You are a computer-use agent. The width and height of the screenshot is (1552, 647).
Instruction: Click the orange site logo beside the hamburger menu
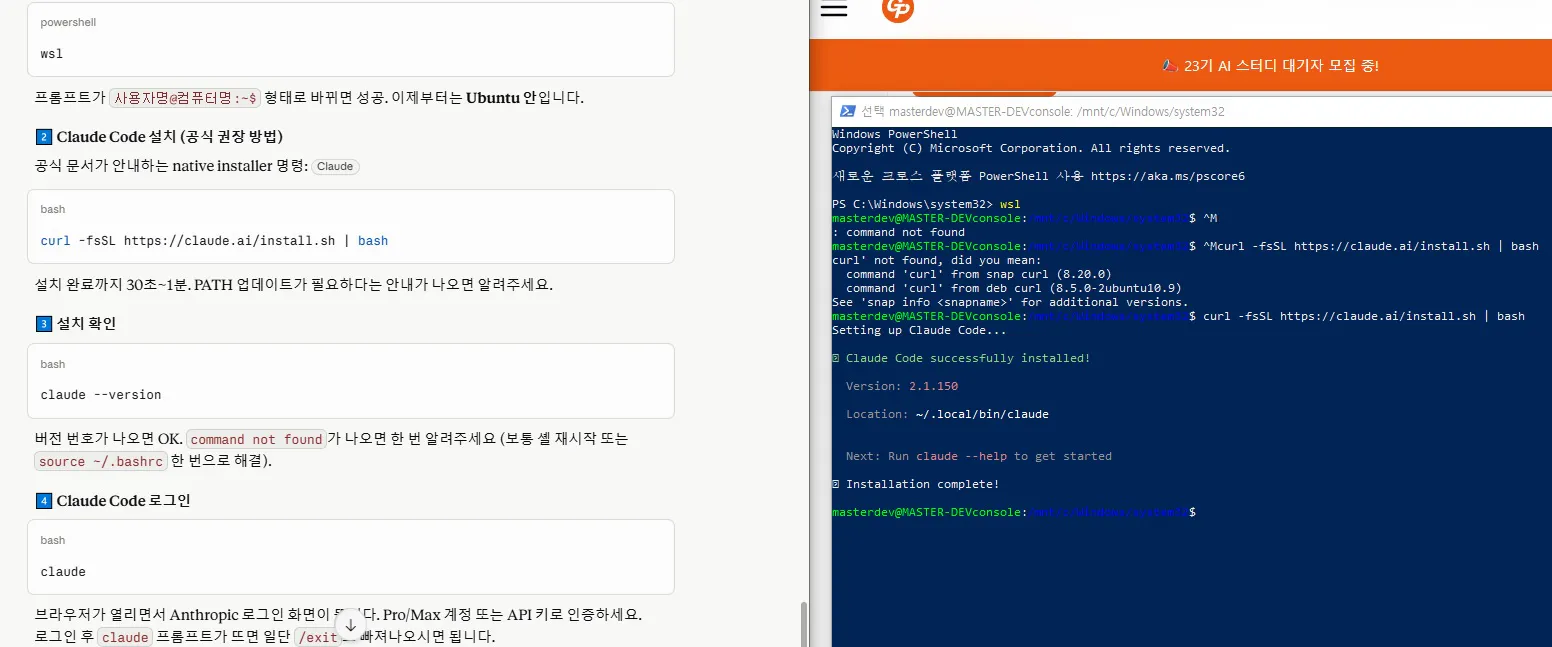[897, 9]
